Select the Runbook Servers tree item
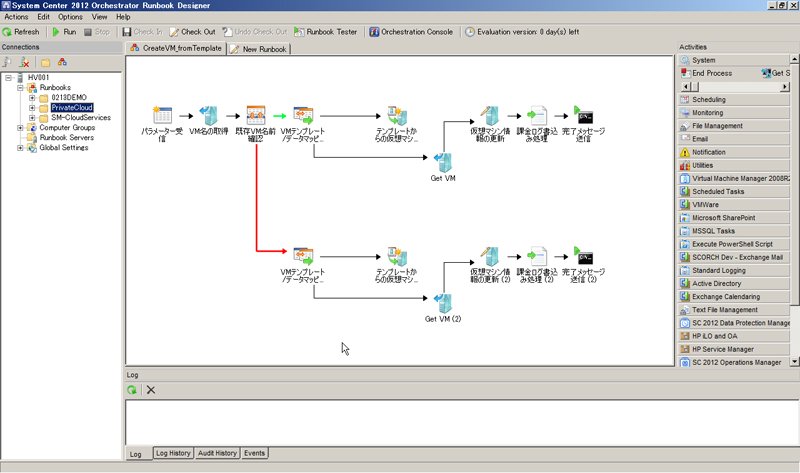The width and height of the screenshot is (800, 473). 66,138
